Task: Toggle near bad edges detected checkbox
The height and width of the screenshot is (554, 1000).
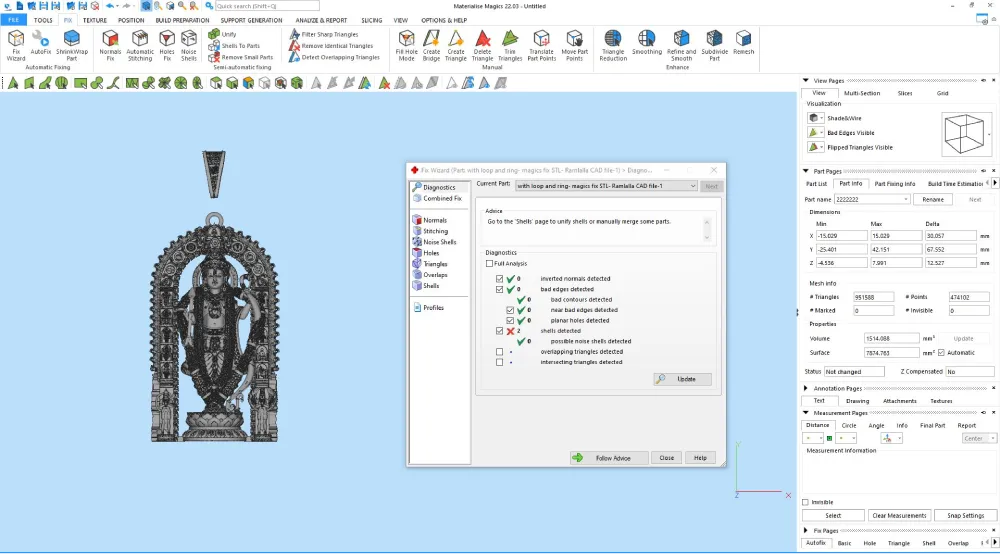Action: (x=510, y=310)
